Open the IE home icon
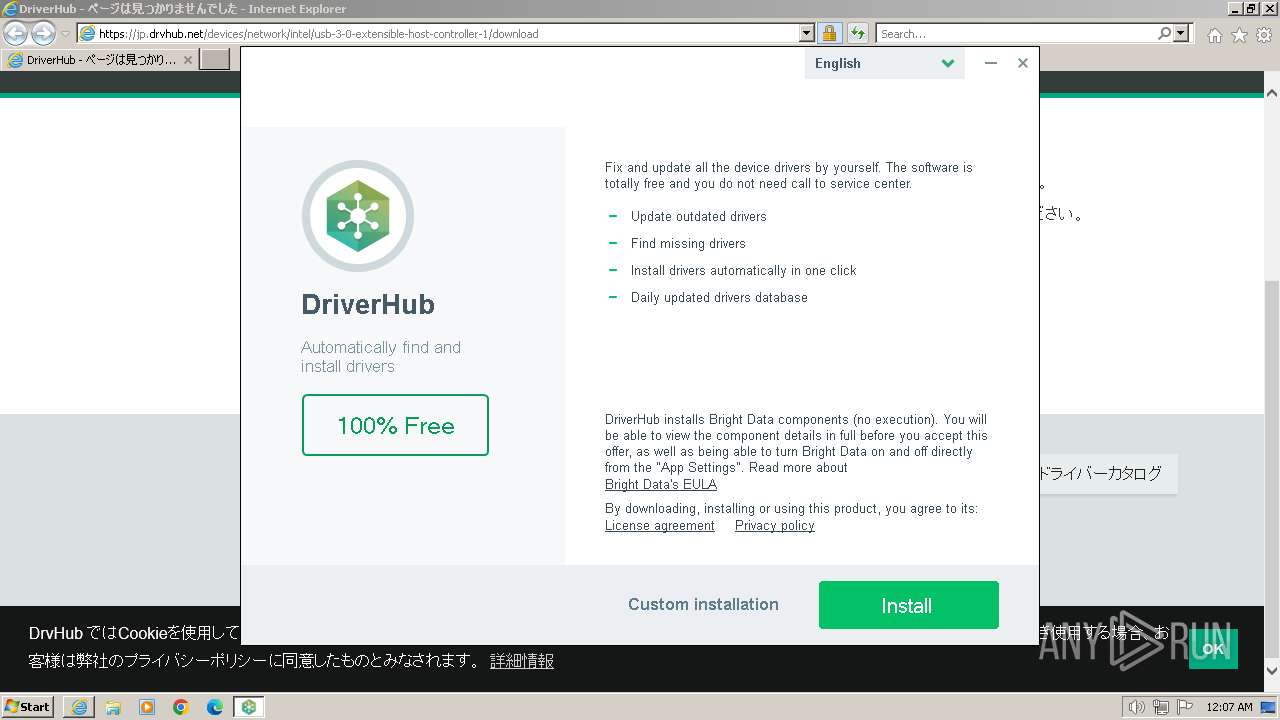 (x=1214, y=35)
